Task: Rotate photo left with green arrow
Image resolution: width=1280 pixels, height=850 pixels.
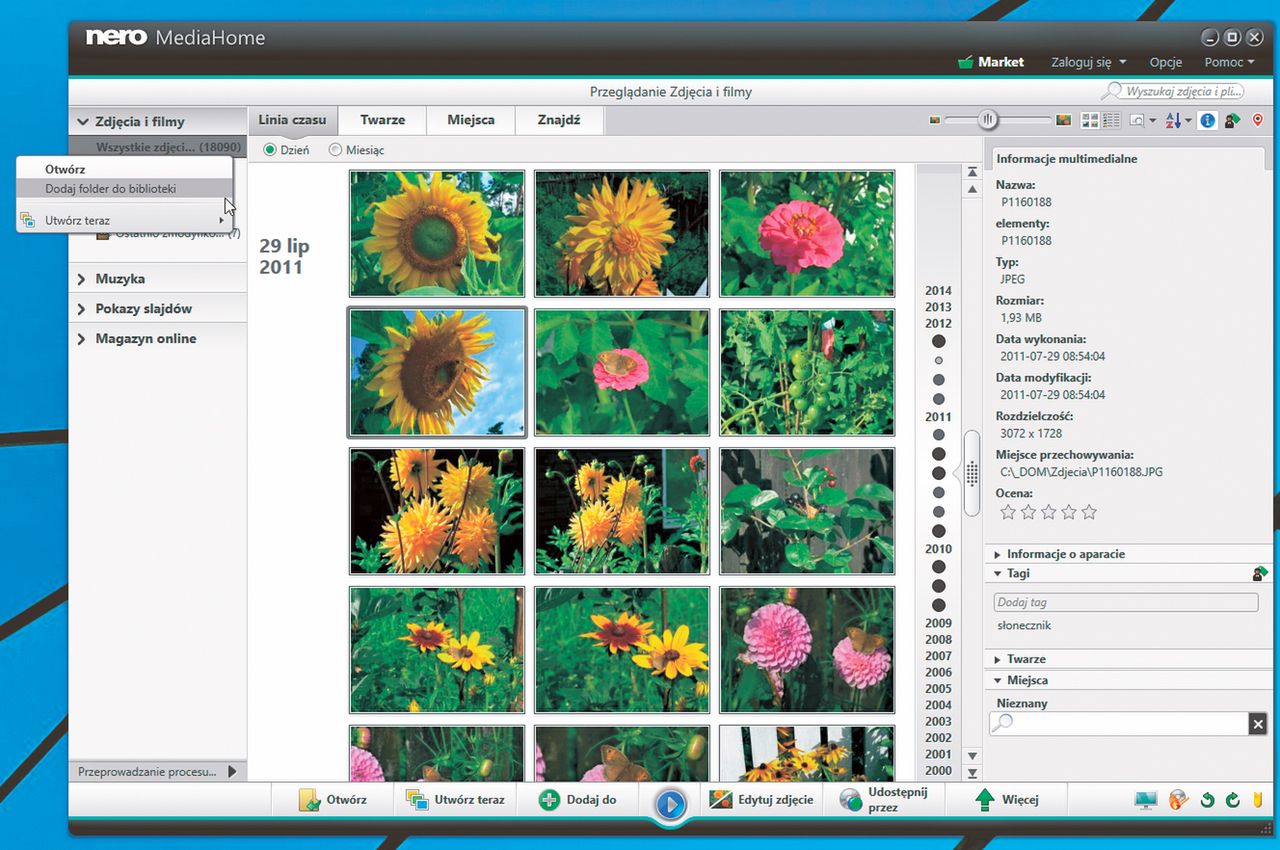Action: pyautogui.click(x=1208, y=800)
